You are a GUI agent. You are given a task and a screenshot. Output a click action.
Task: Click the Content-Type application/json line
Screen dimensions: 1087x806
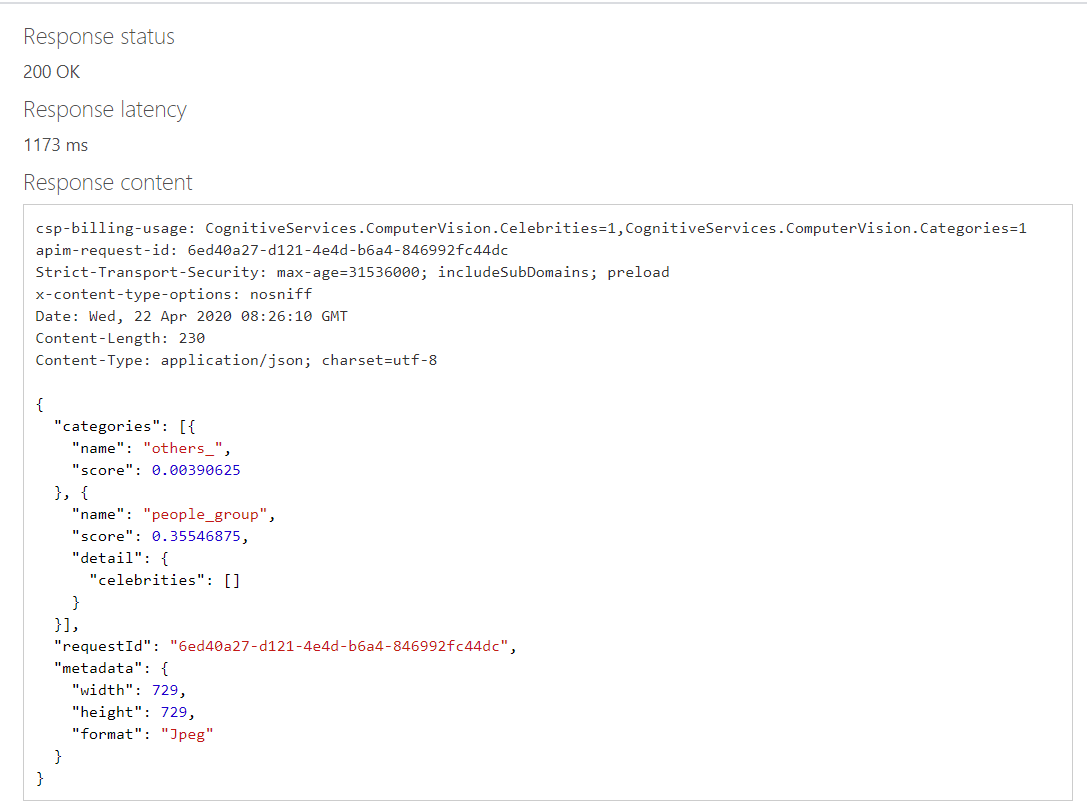tap(236, 360)
